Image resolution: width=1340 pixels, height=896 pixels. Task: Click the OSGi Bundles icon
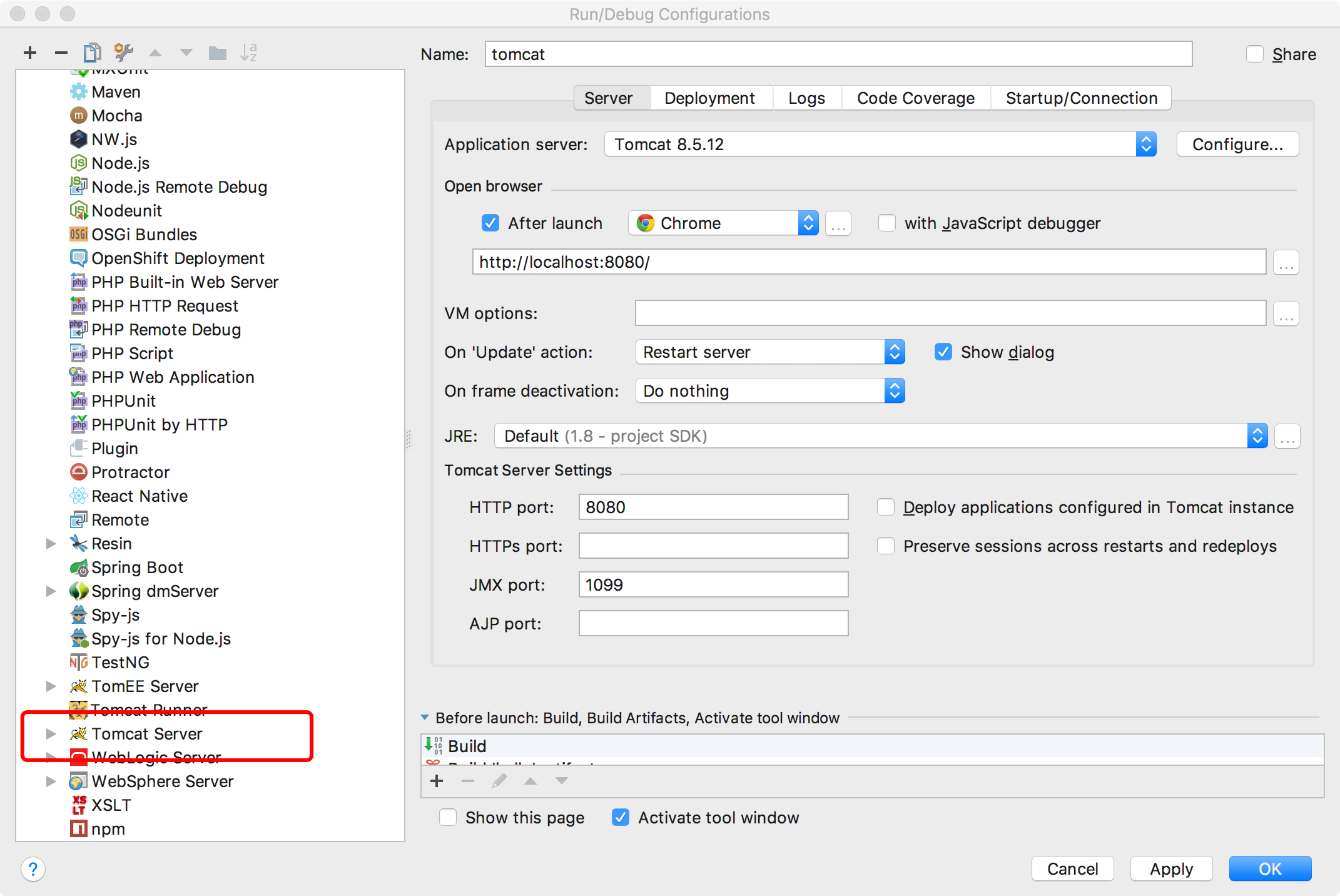(78, 235)
